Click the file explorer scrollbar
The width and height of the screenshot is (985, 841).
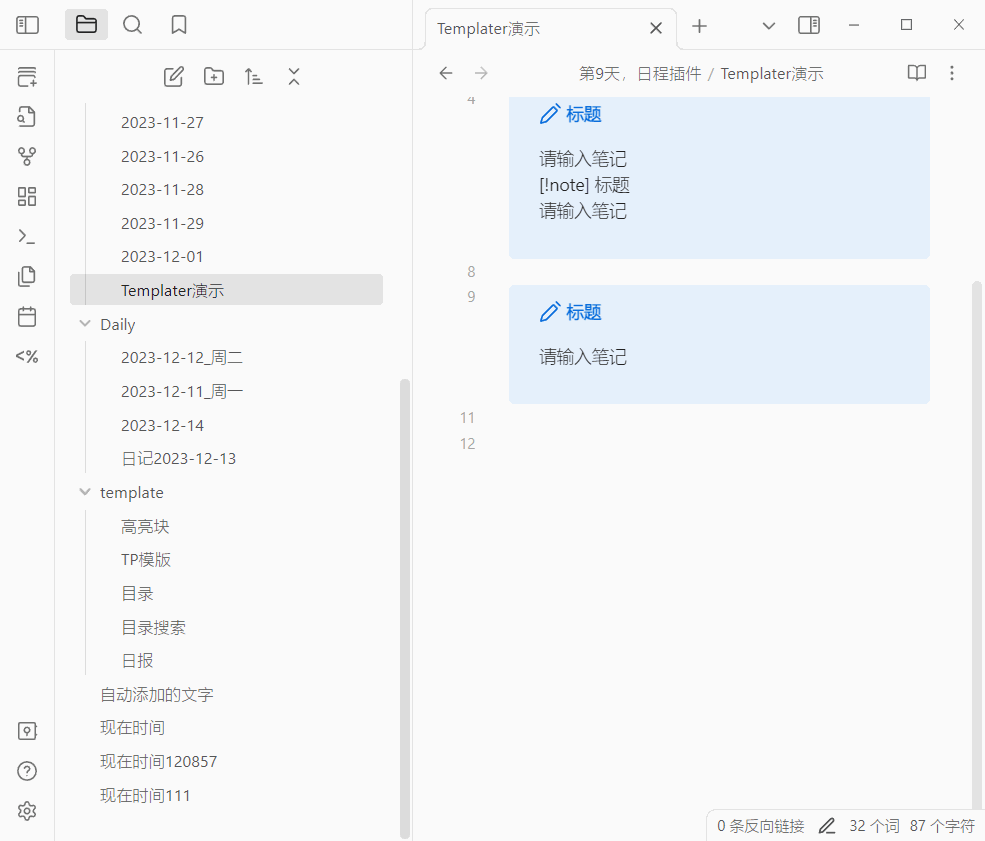[x=404, y=600]
